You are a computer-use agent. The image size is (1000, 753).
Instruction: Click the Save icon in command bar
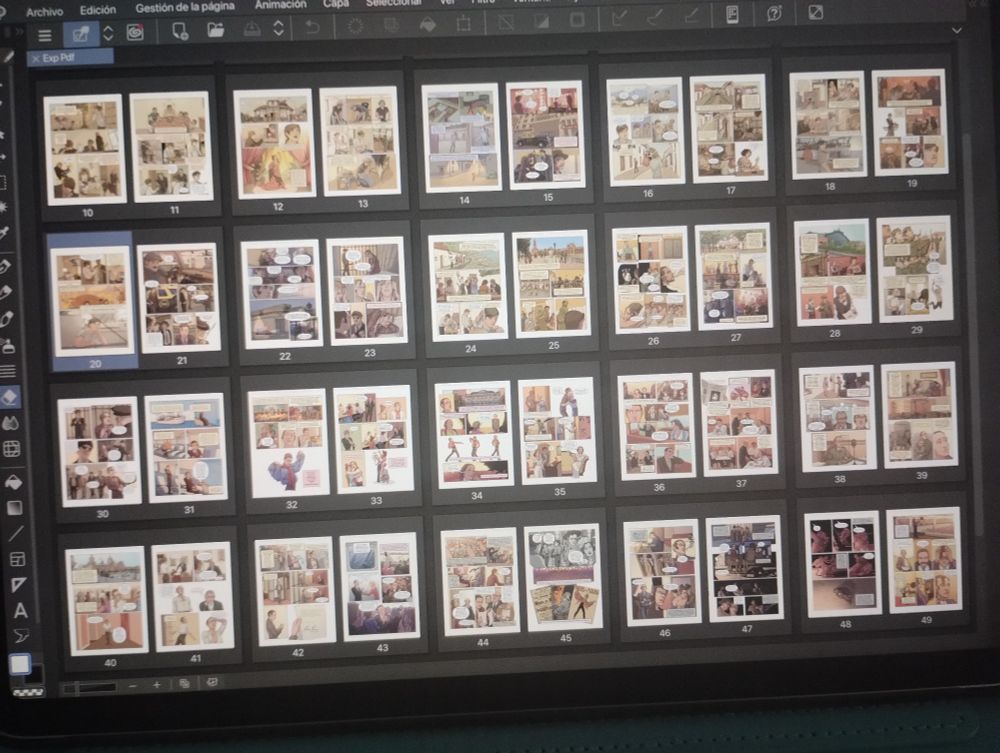(x=252, y=29)
